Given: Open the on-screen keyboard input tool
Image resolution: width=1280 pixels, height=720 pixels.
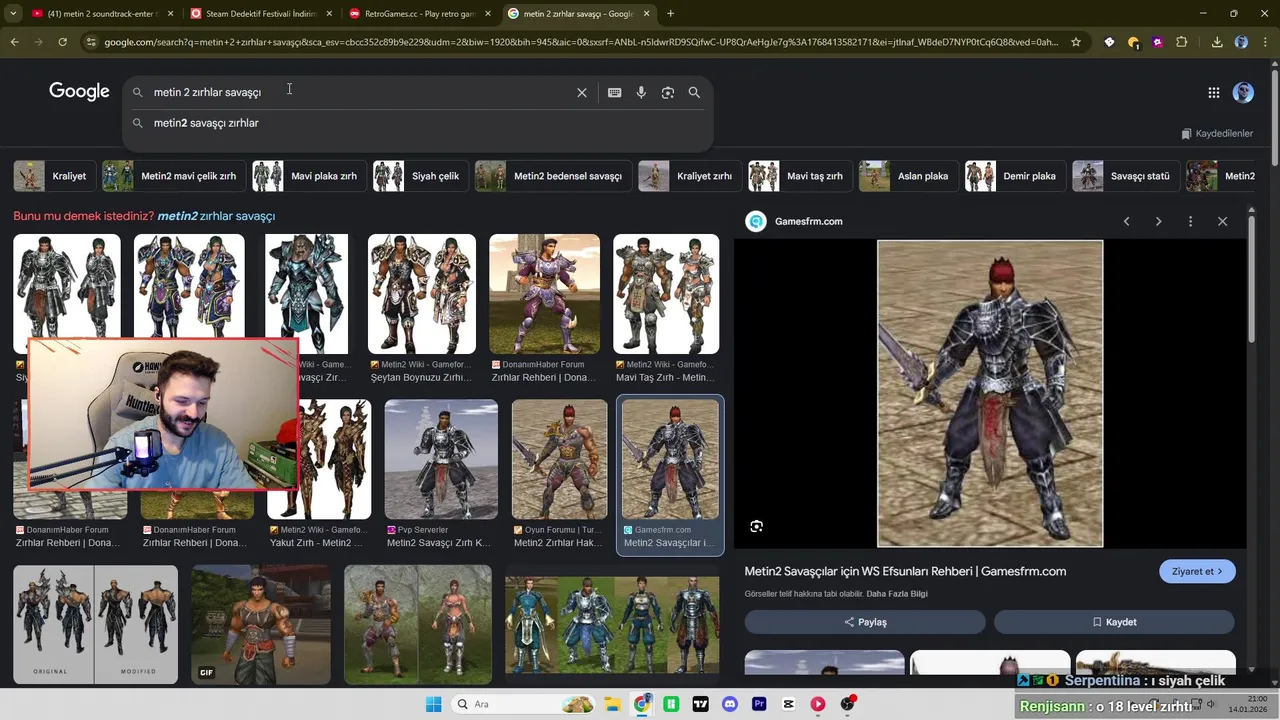Looking at the screenshot, I should pos(614,92).
